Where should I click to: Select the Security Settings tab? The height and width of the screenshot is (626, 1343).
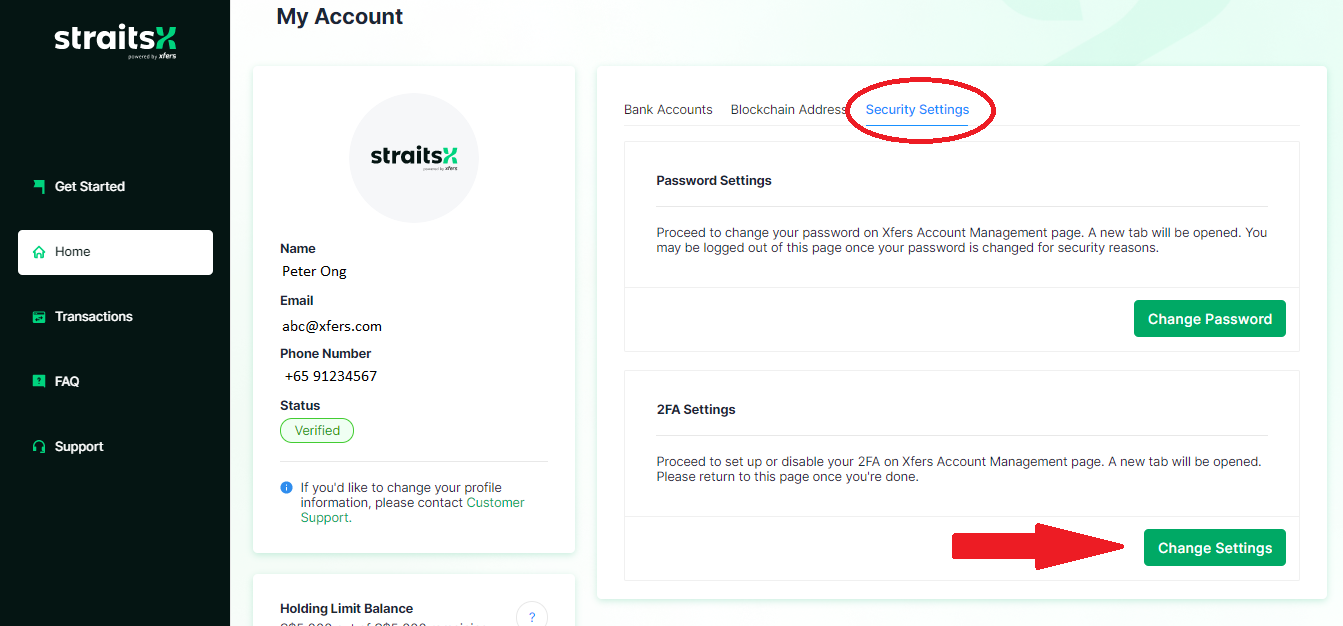(917, 110)
